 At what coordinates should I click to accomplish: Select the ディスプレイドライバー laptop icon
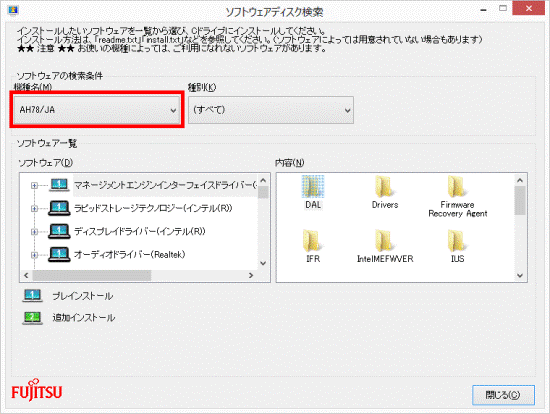point(59,231)
